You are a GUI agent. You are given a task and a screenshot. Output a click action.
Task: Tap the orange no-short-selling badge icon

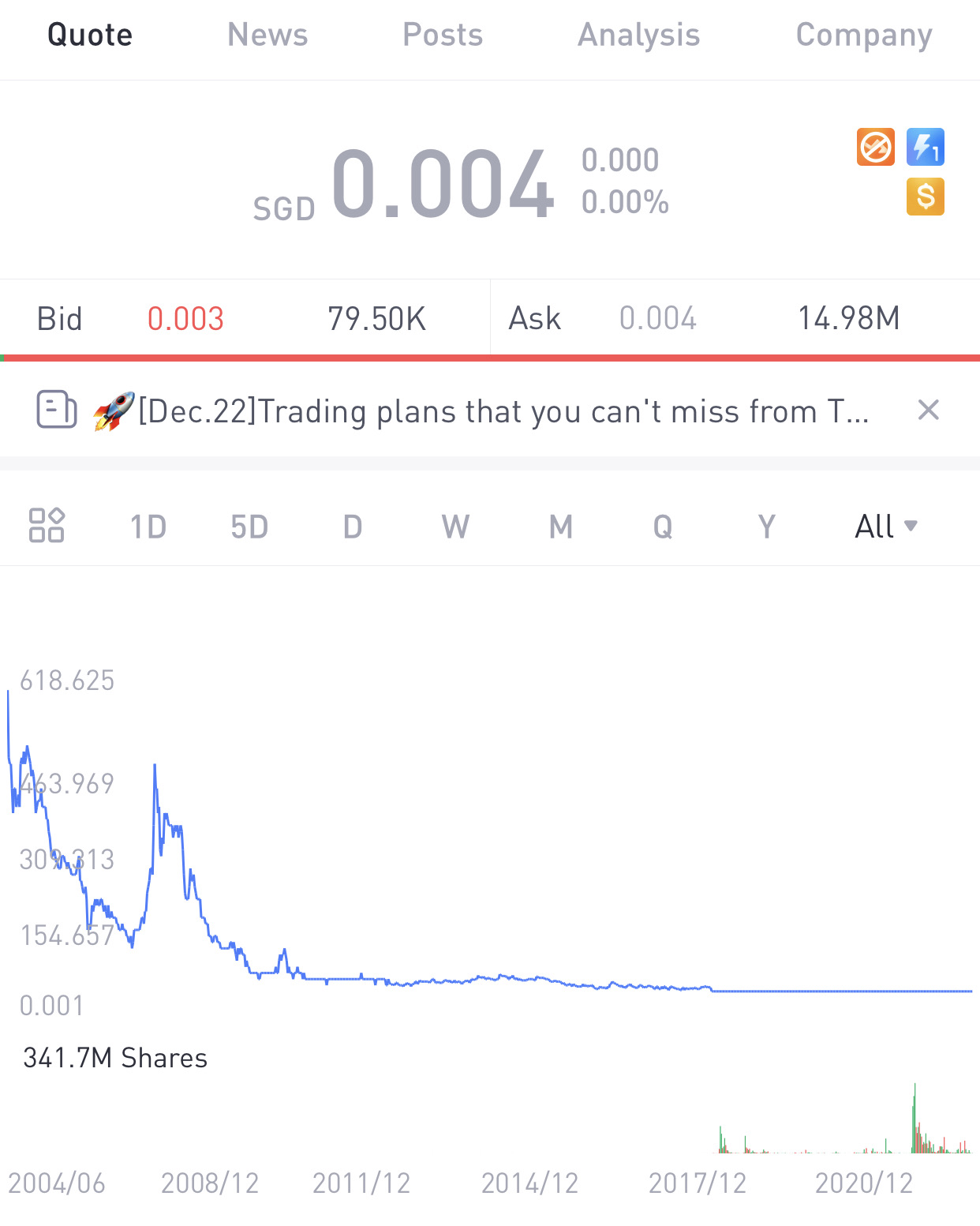[x=876, y=147]
